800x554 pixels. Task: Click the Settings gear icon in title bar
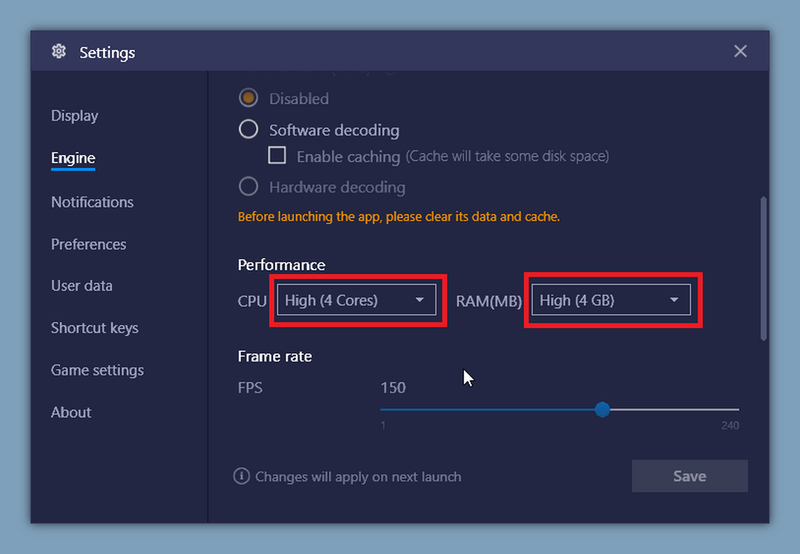(x=59, y=52)
